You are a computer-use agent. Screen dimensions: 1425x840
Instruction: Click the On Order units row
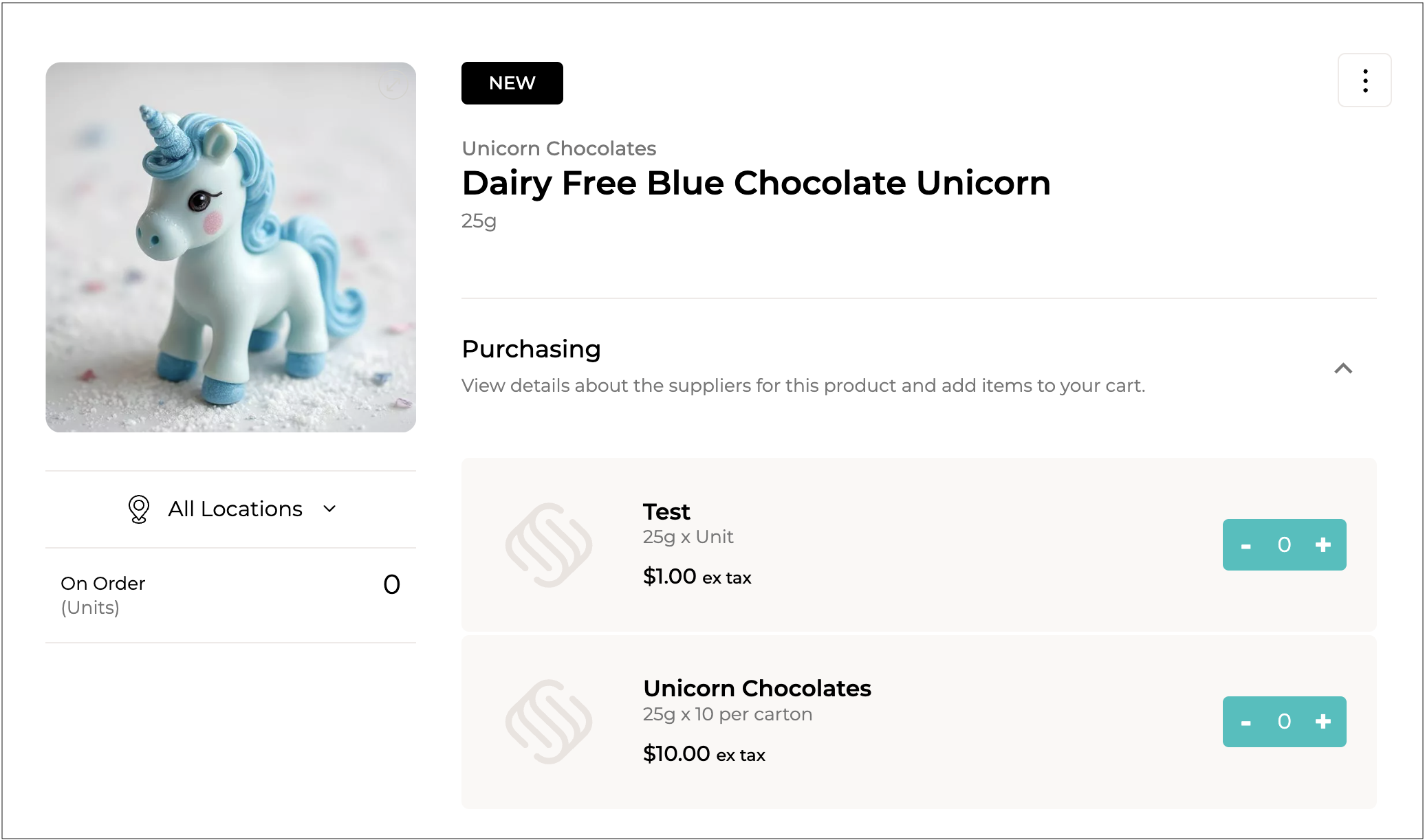coord(230,595)
